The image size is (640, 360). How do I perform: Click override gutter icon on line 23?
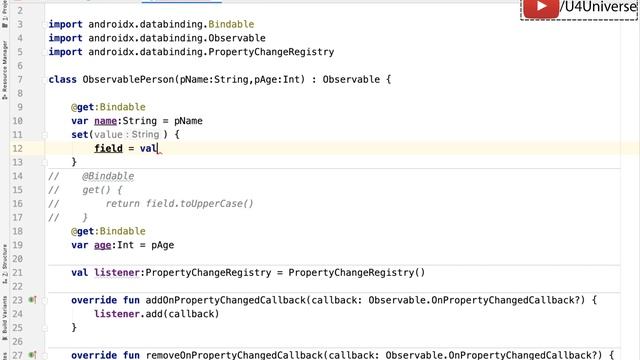point(32,300)
